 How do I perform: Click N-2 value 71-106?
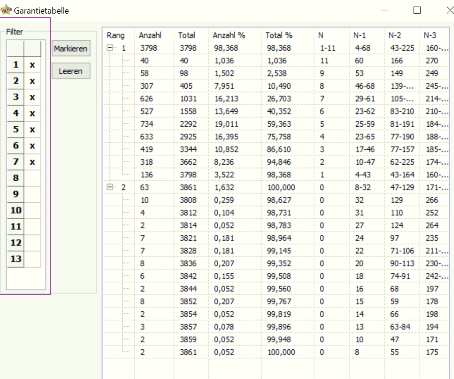pos(402,251)
